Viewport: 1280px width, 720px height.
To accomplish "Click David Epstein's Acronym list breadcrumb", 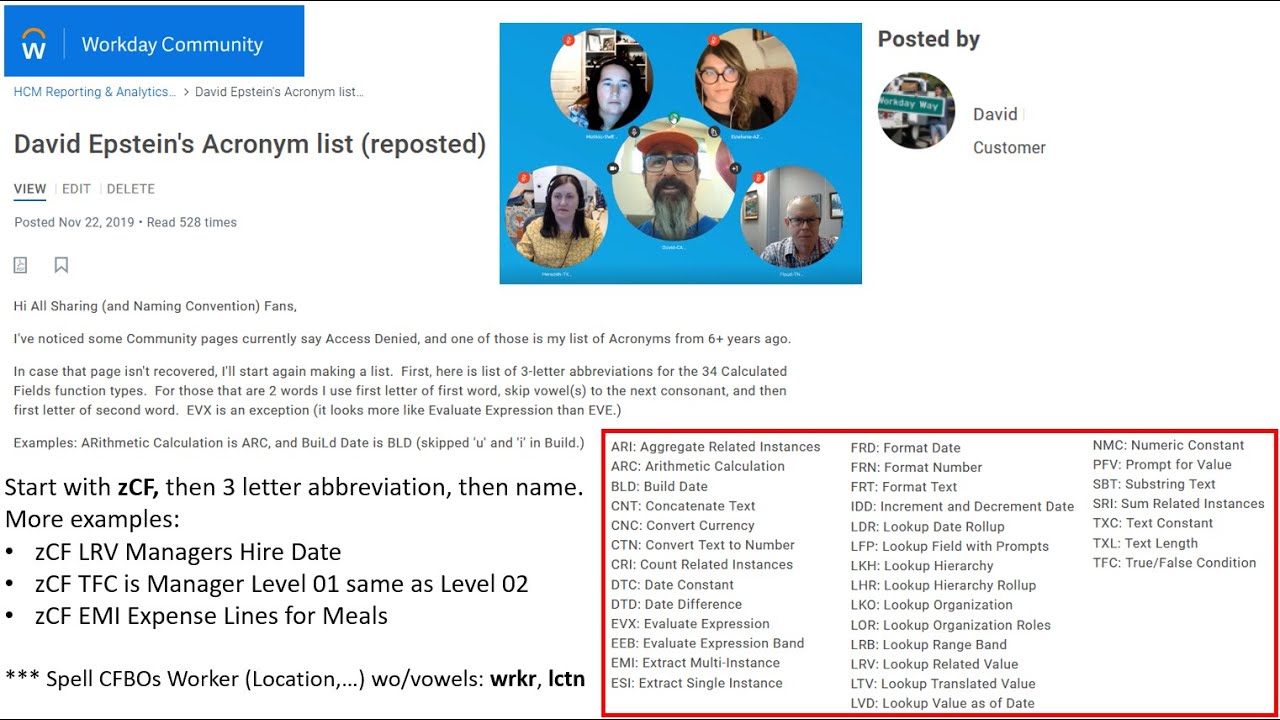I will pos(279,92).
